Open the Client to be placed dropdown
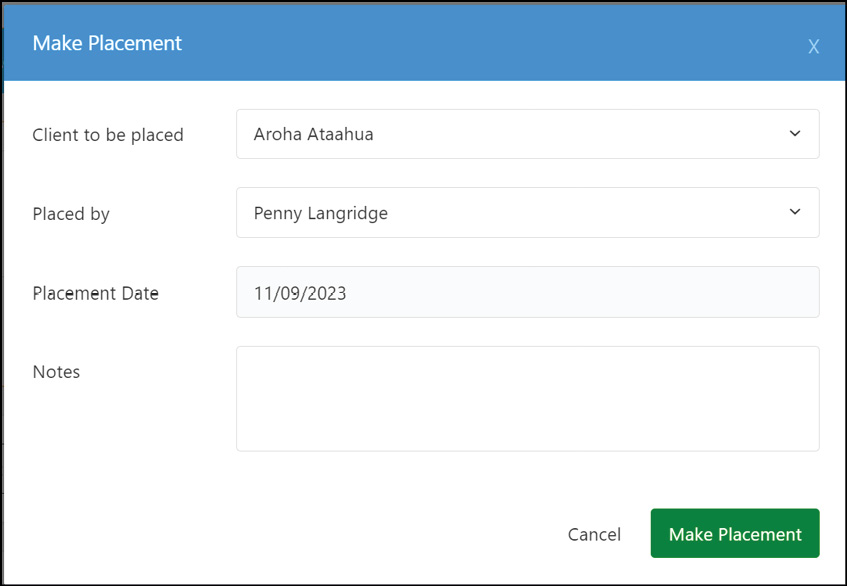This screenshot has height=586, width=847. tap(528, 134)
